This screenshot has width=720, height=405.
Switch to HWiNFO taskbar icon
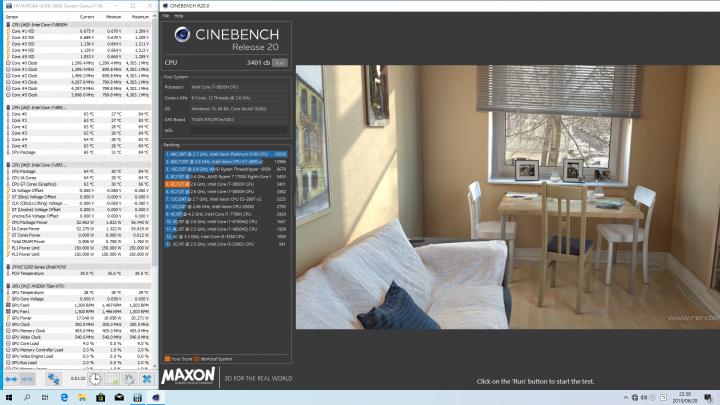[x=137, y=398]
